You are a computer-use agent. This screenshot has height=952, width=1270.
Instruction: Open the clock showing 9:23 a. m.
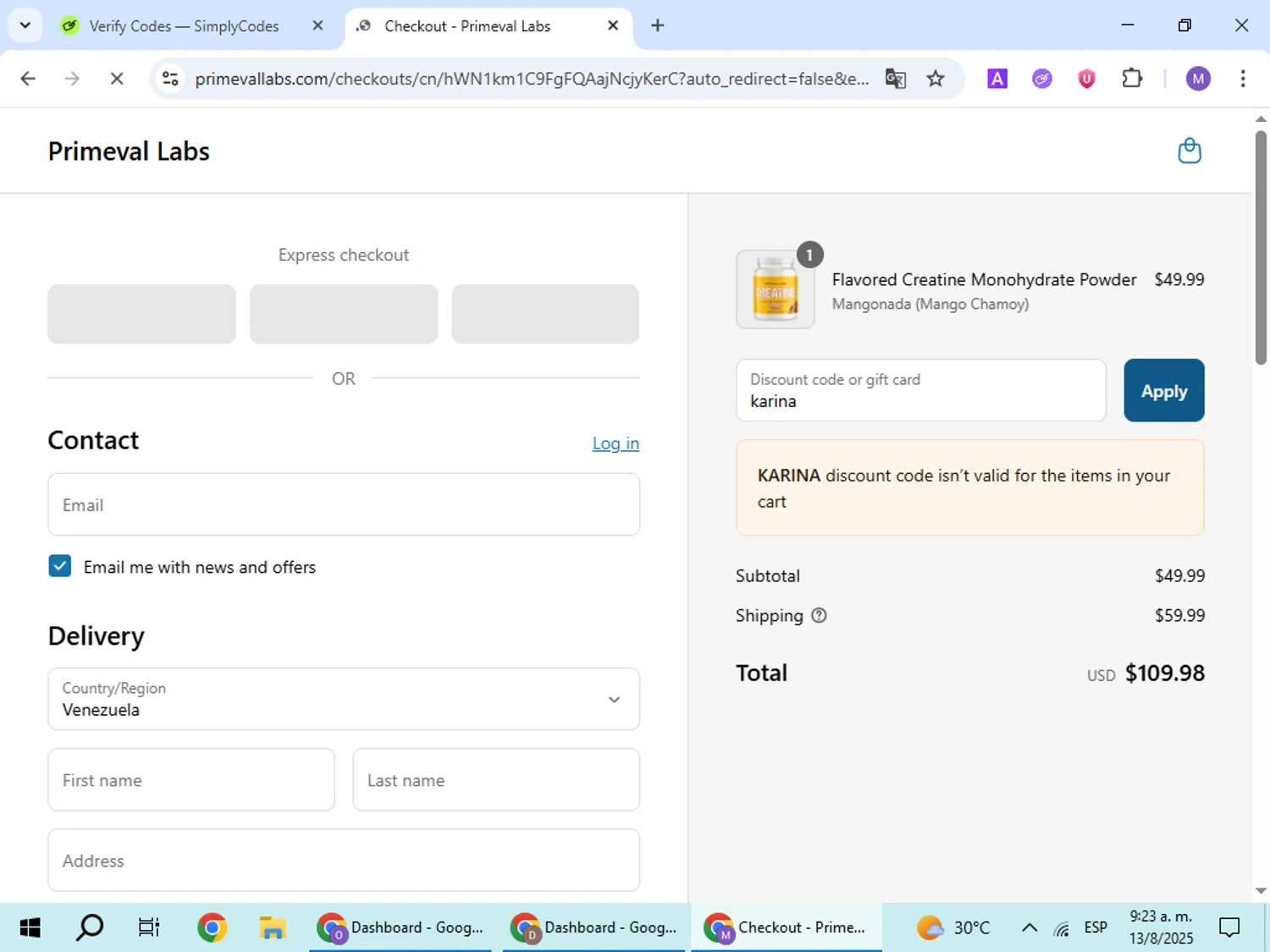pos(1161,927)
